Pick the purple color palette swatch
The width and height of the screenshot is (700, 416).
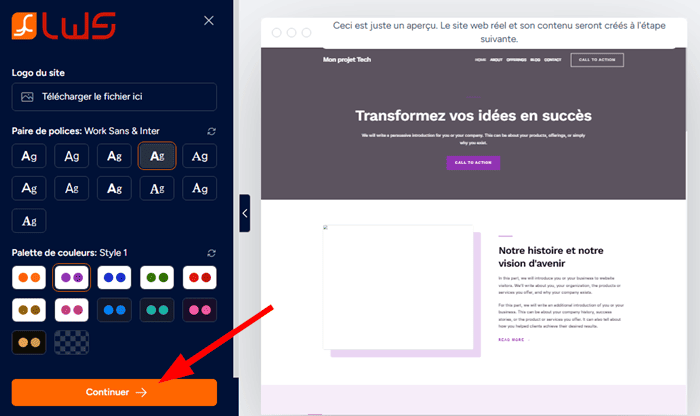[x=72, y=278]
